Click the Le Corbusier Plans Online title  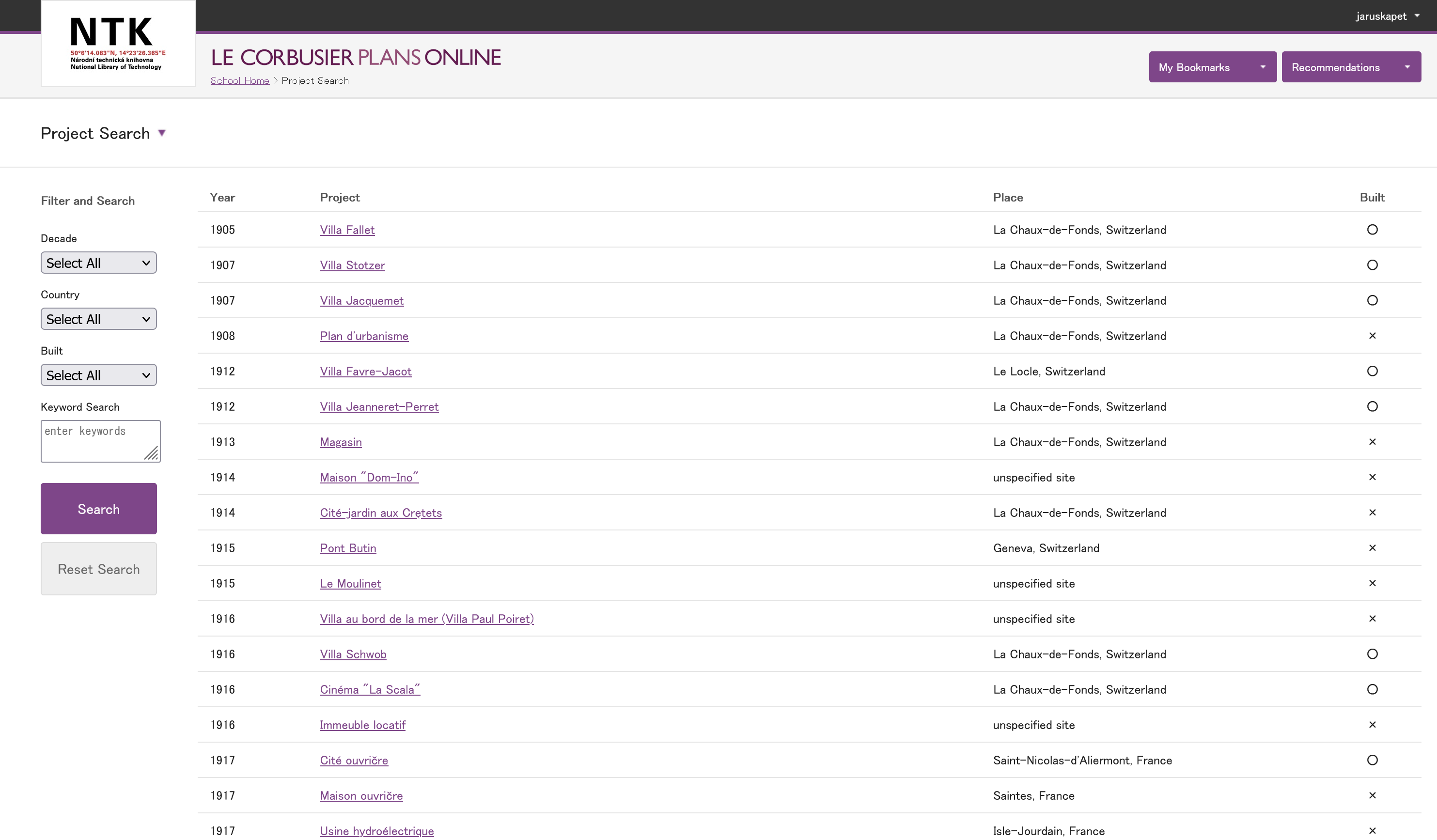tap(356, 58)
